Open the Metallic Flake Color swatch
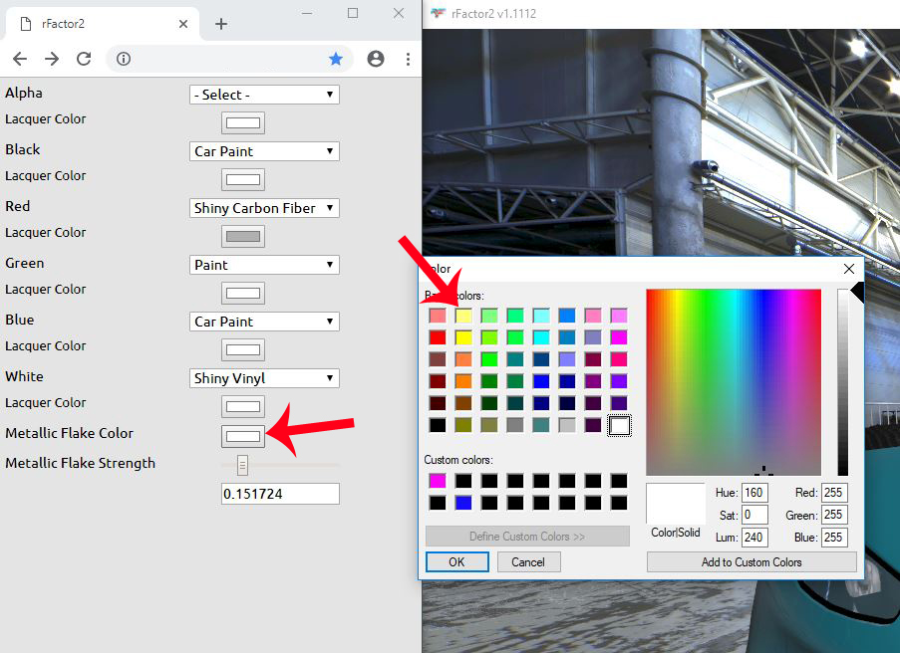Screen dimensions: 900x653 [x=243, y=436]
